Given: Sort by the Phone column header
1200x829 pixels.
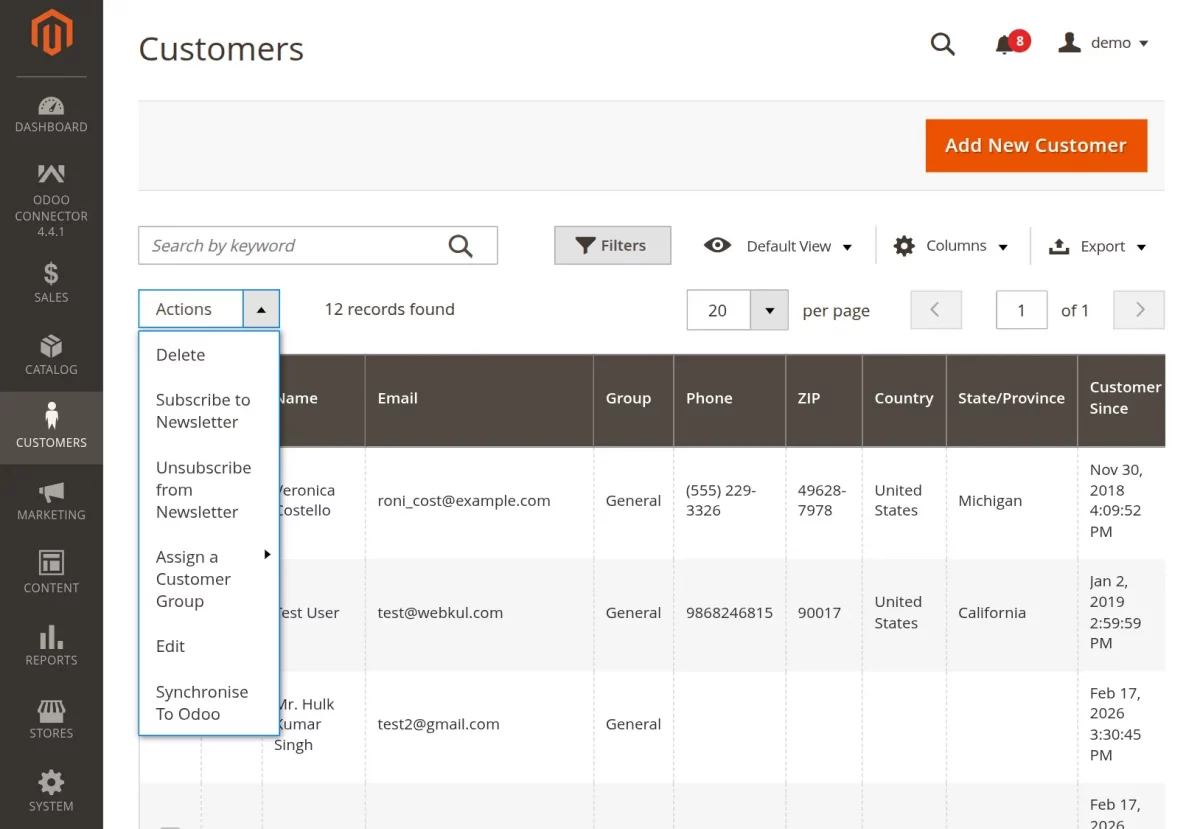Looking at the screenshot, I should pyautogui.click(x=730, y=399).
